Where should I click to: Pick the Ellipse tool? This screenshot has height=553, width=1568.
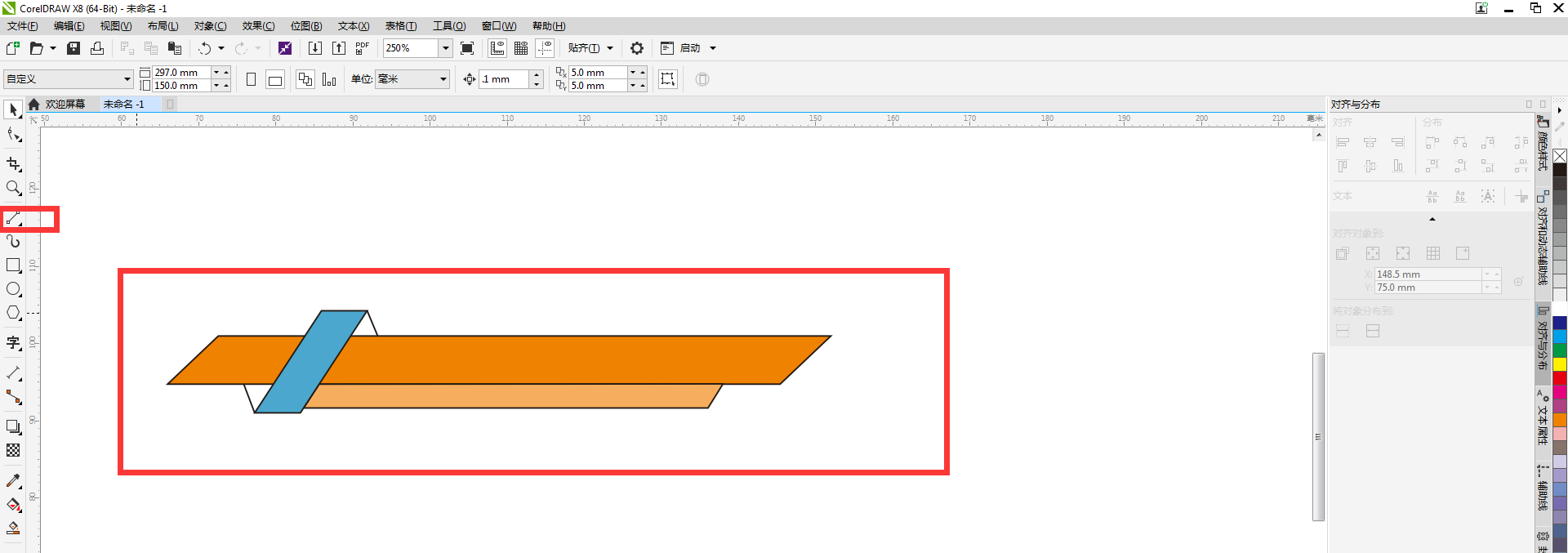[13, 289]
